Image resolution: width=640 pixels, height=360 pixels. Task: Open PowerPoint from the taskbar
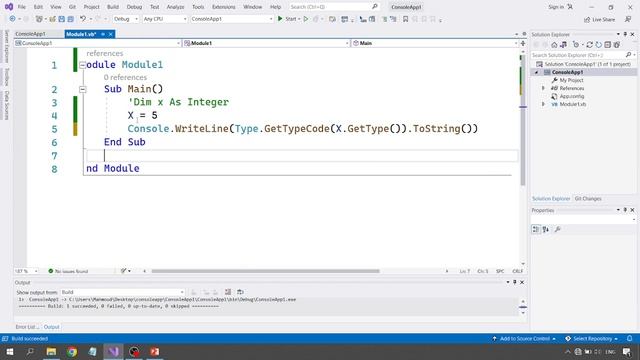(155, 351)
